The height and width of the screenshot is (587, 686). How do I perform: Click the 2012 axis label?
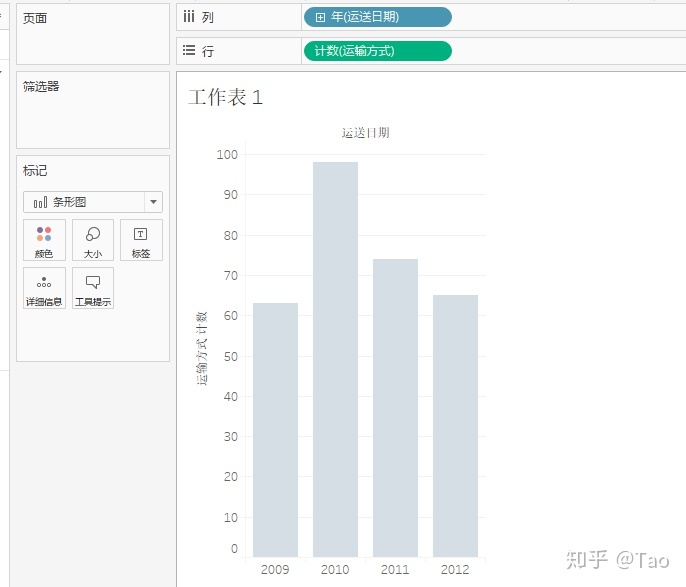coord(455,570)
